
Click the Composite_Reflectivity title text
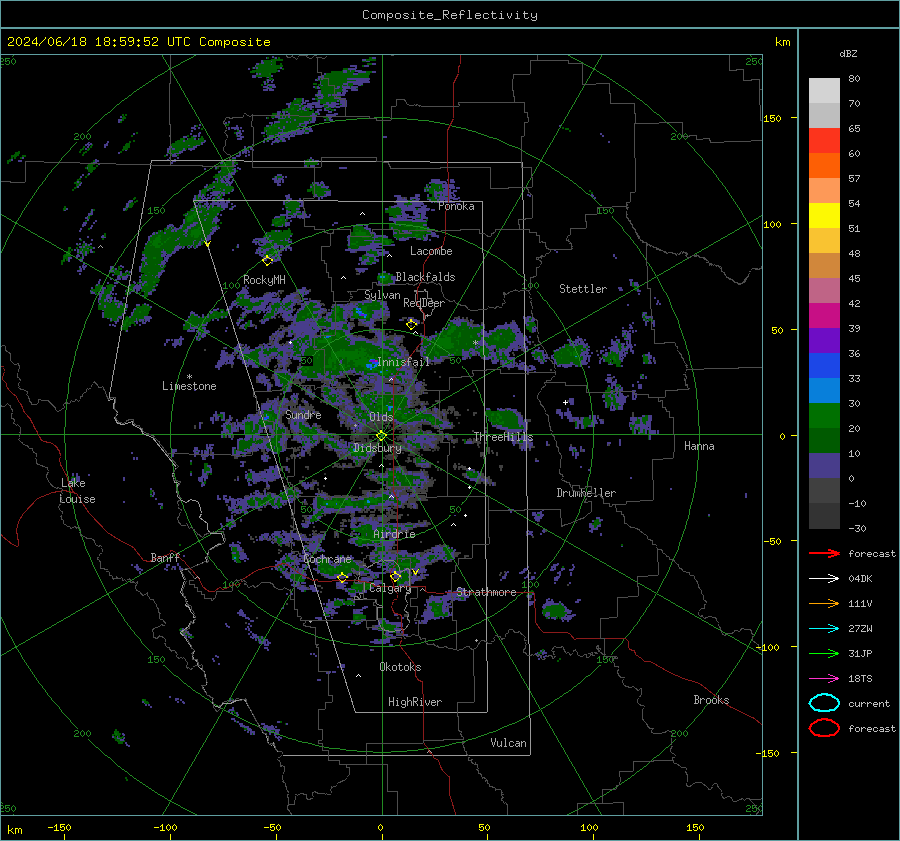pos(449,15)
